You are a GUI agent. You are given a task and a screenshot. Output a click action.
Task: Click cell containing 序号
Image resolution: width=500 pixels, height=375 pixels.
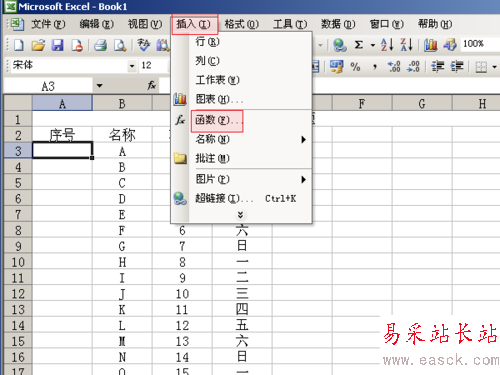pyautogui.click(x=62, y=135)
